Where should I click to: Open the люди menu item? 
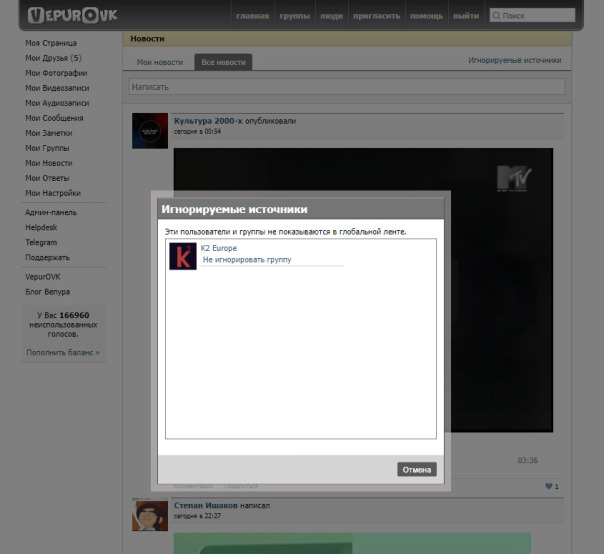point(331,16)
